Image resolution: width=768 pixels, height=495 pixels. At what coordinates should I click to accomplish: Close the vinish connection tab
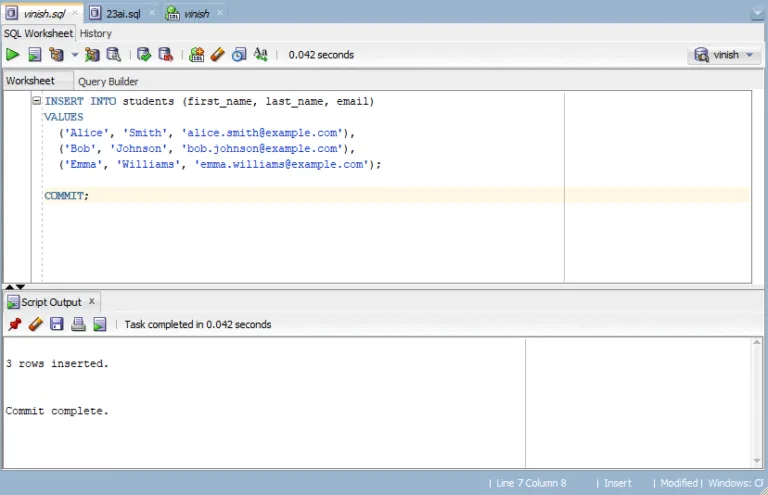pos(220,13)
